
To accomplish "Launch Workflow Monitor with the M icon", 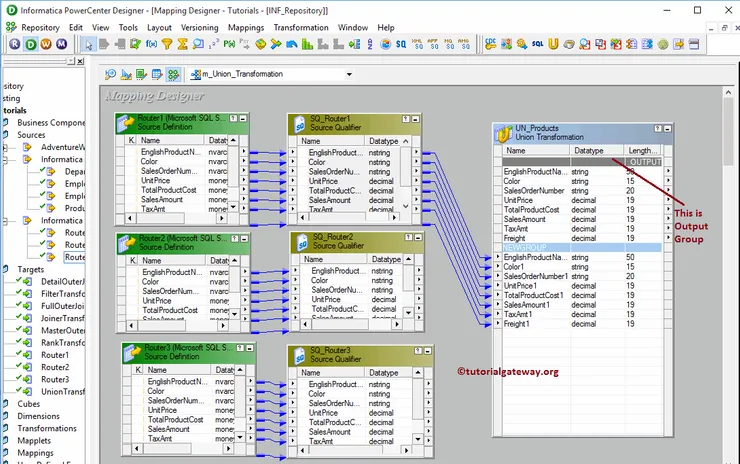I will pyautogui.click(x=61, y=44).
